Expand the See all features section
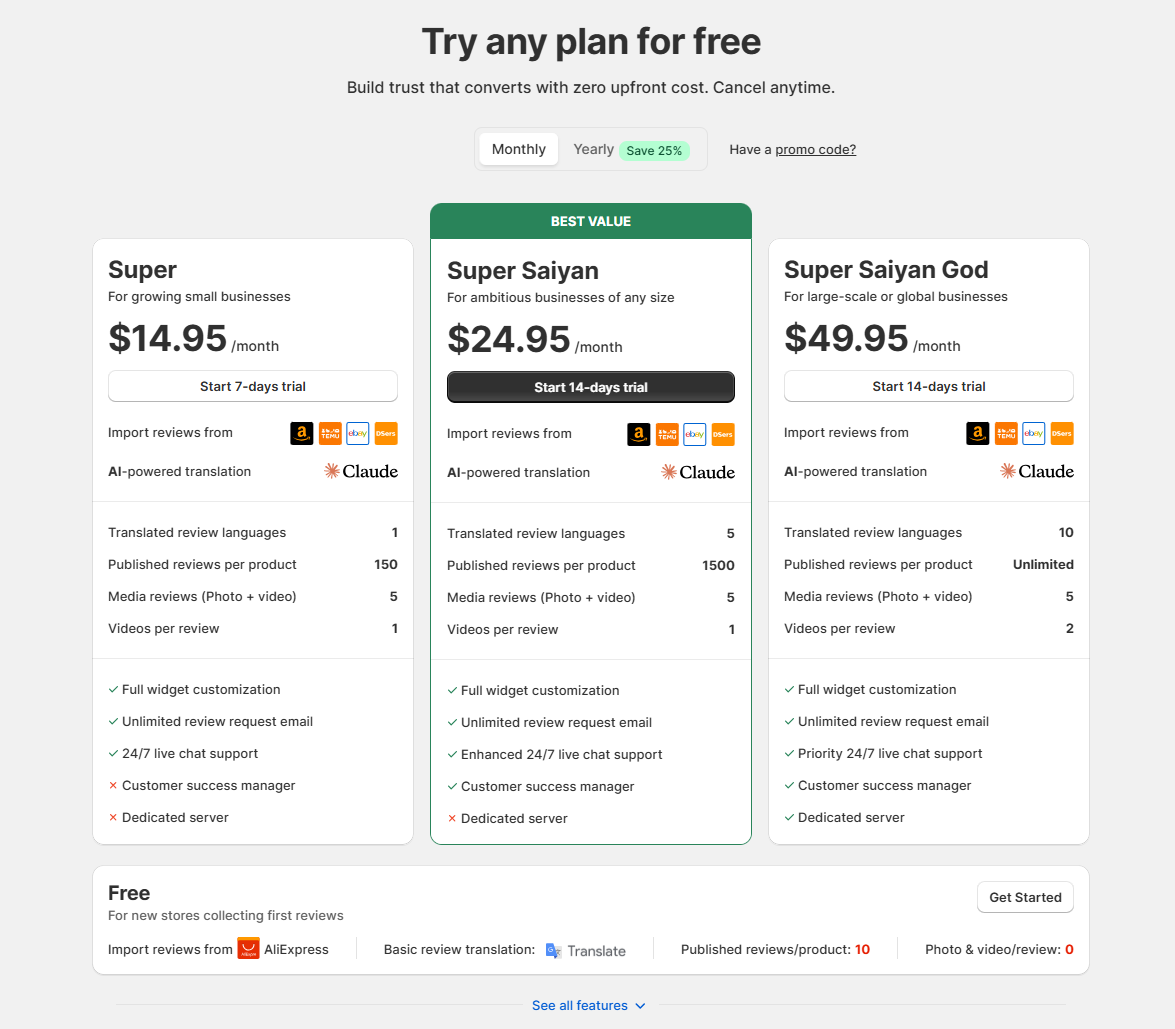Viewport: 1175px width, 1029px height. (x=589, y=1005)
